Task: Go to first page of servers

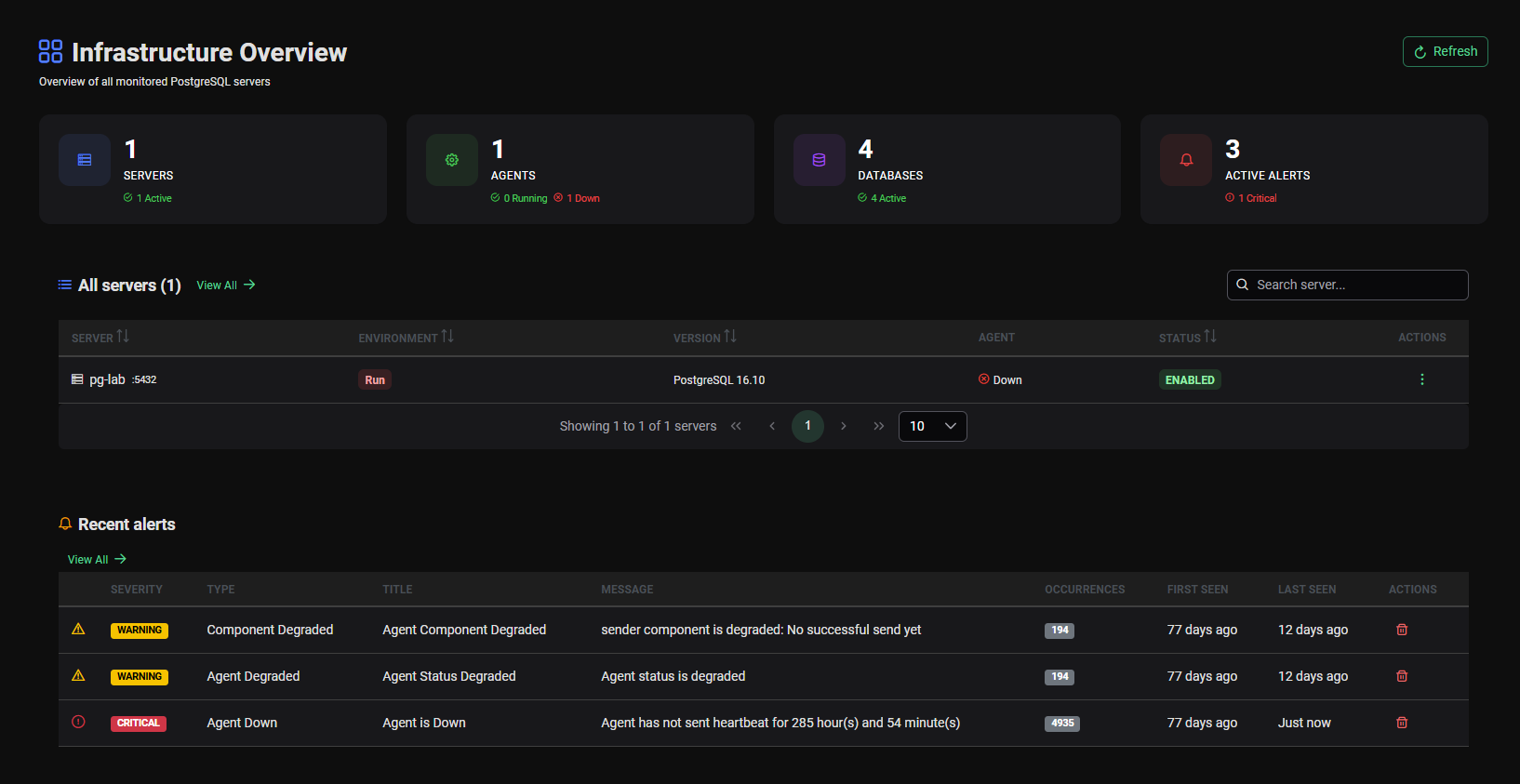Action: (x=736, y=426)
